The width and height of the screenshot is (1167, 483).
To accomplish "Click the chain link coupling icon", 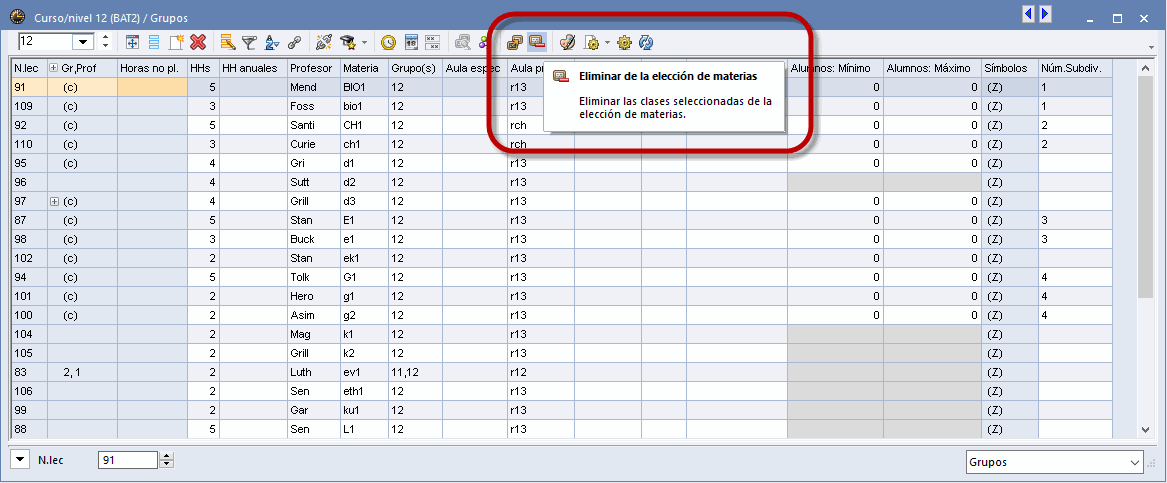I will pyautogui.click(x=294, y=42).
